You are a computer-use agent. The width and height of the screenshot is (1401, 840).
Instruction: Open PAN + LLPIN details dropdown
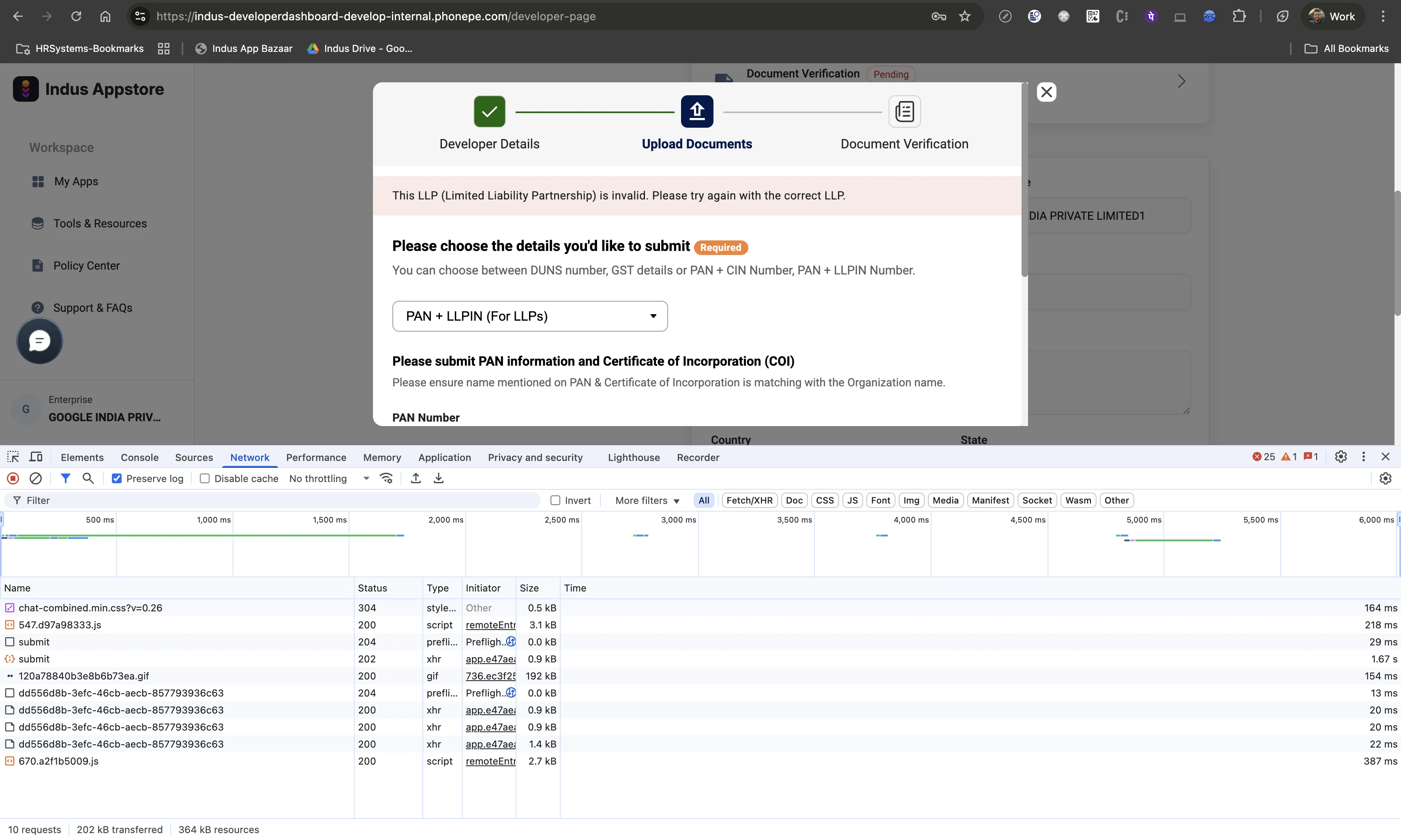tap(529, 316)
